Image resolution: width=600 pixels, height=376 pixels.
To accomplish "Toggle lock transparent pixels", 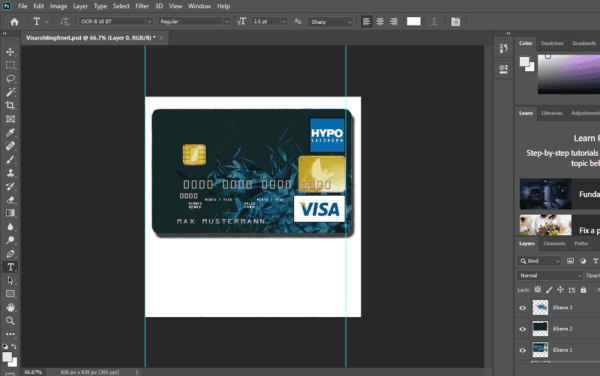I will pos(538,290).
